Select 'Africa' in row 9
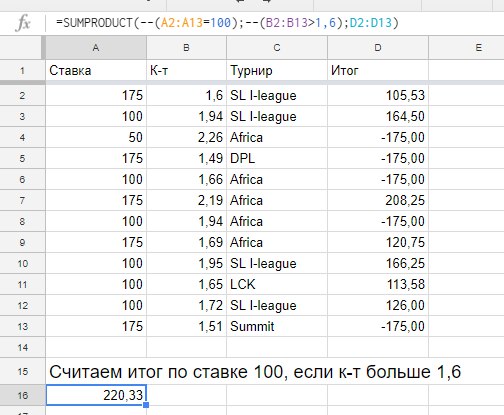504x415 pixels. (277, 243)
